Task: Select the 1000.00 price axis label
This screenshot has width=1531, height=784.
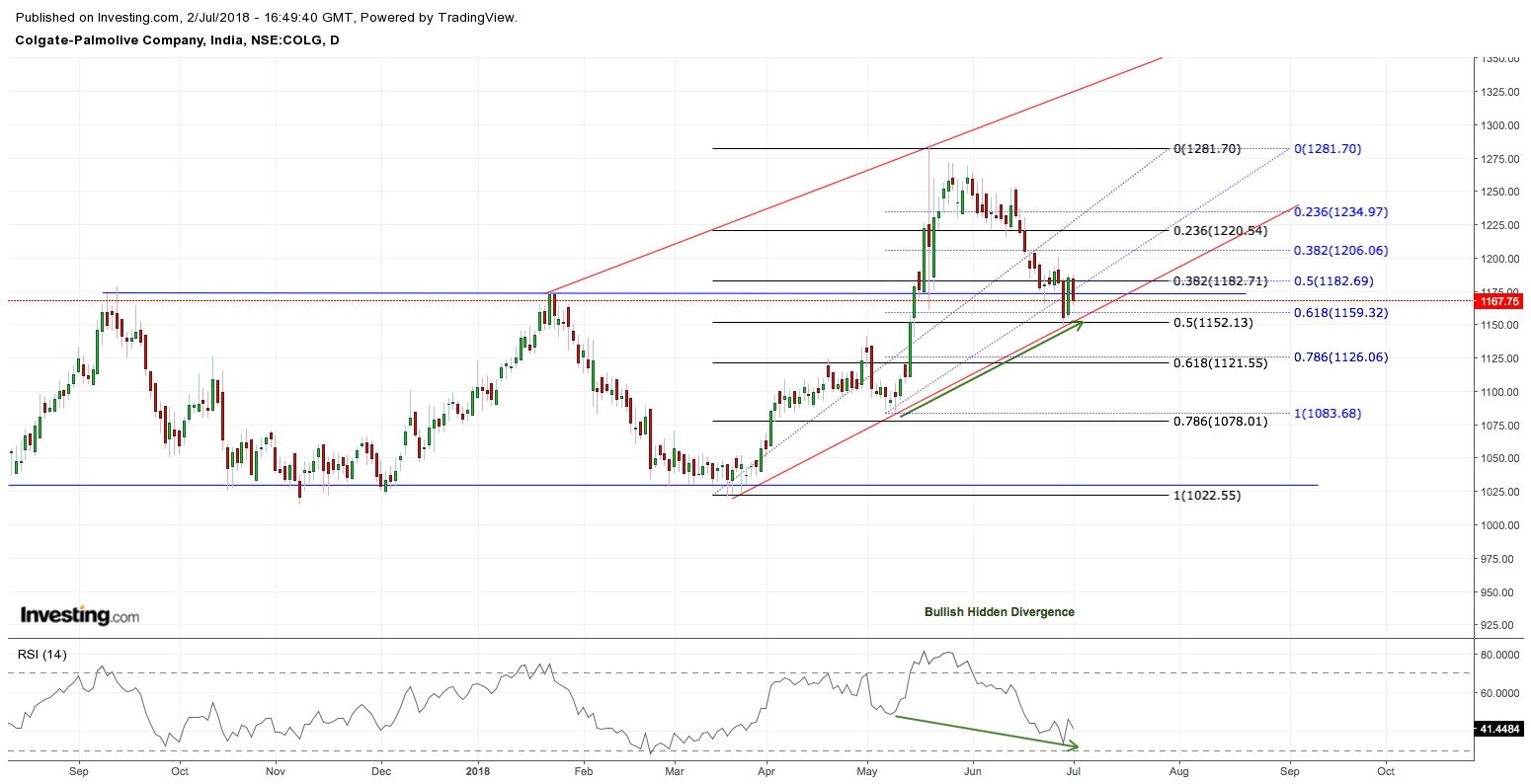Action: coord(1500,525)
